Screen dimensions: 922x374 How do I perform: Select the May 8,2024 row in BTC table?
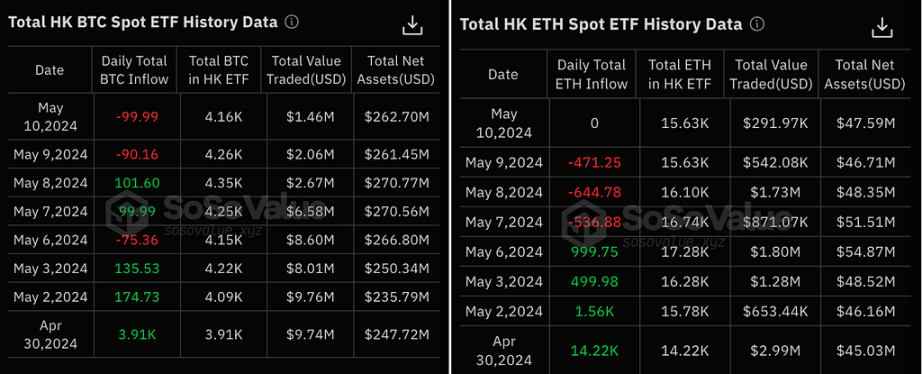coord(223,183)
